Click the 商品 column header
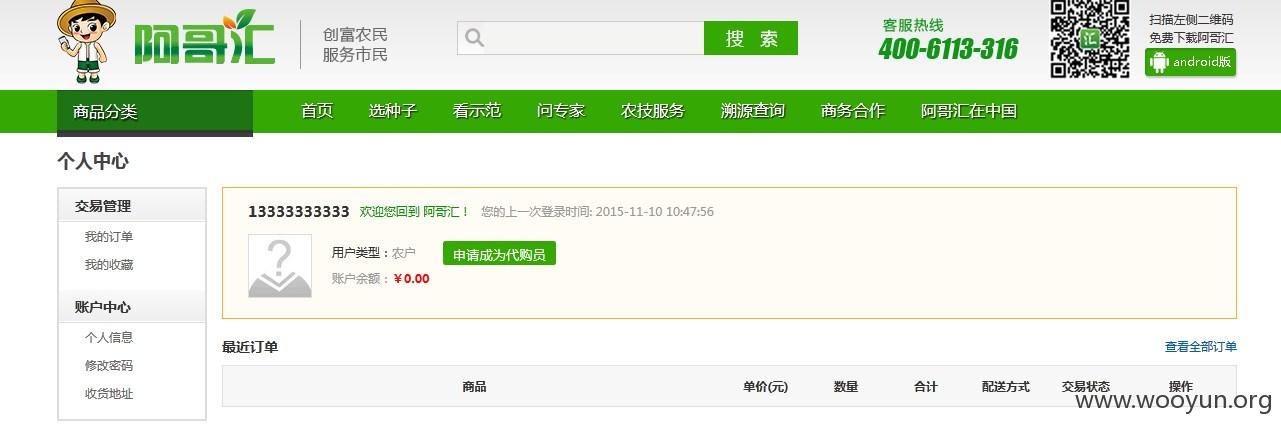Screen dimensions: 1281x429 pyautogui.click(x=475, y=387)
